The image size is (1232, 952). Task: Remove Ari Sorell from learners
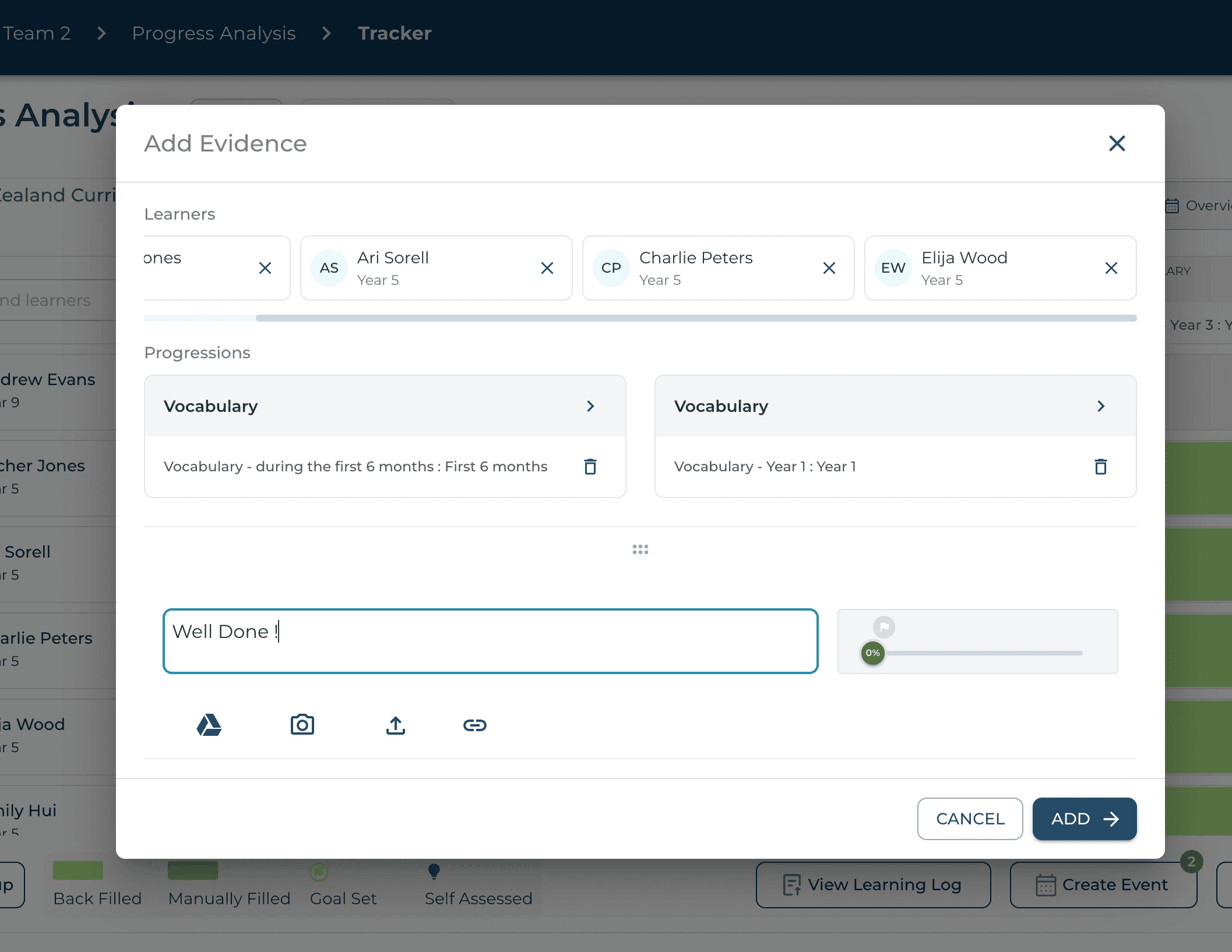point(547,268)
